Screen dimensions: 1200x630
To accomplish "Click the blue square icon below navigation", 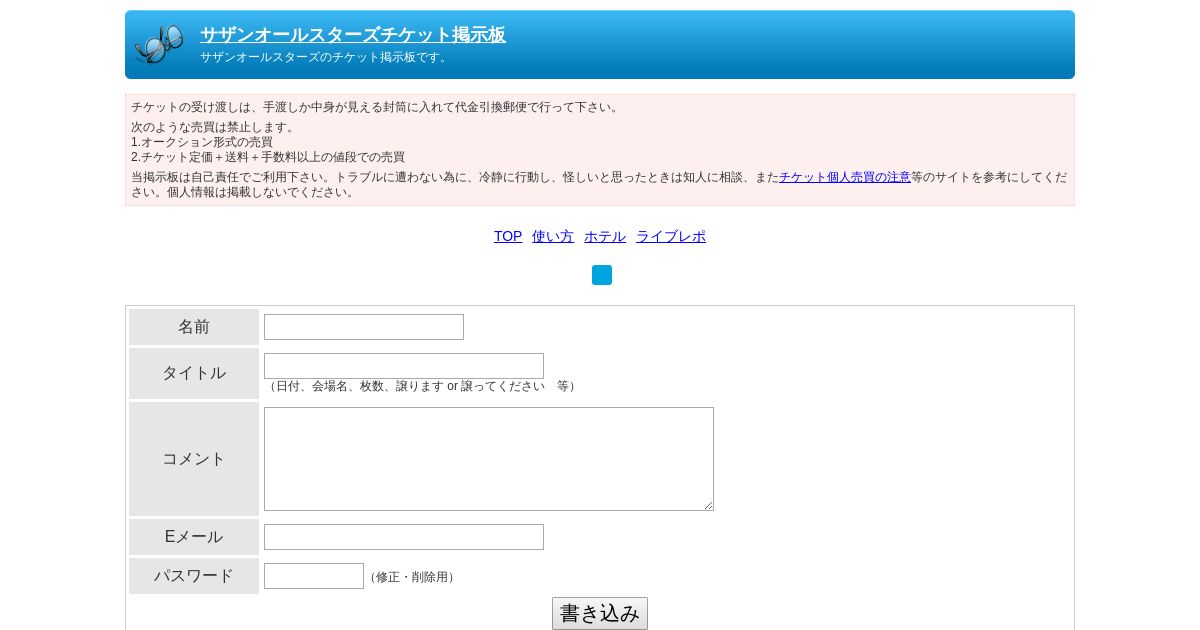I will click(602, 275).
